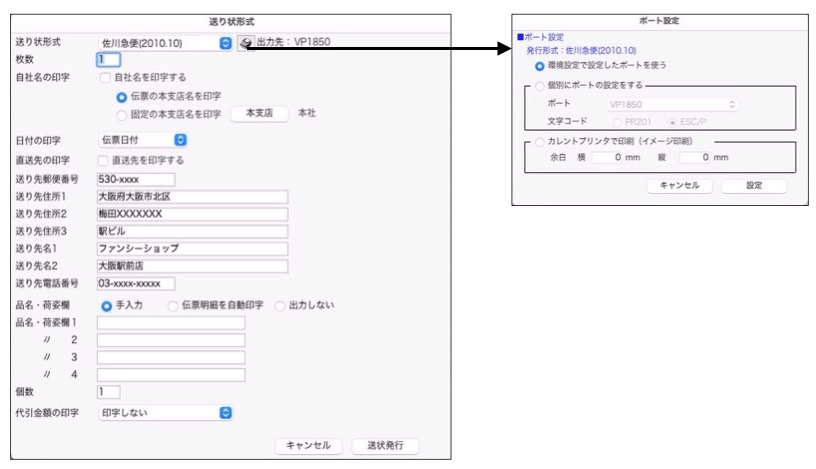Click the printer port settings icon
The image size is (816, 469).
(x=245, y=43)
